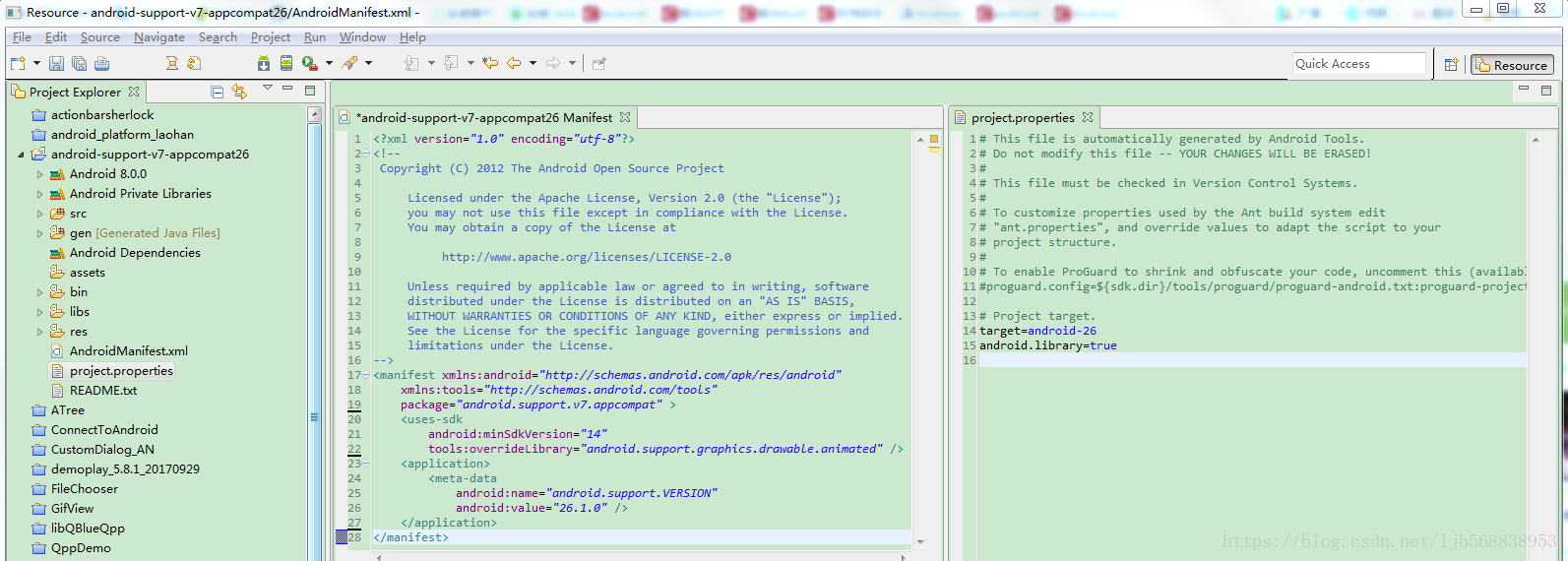
Task: Collapse the application element fold marker
Action: pos(366,464)
